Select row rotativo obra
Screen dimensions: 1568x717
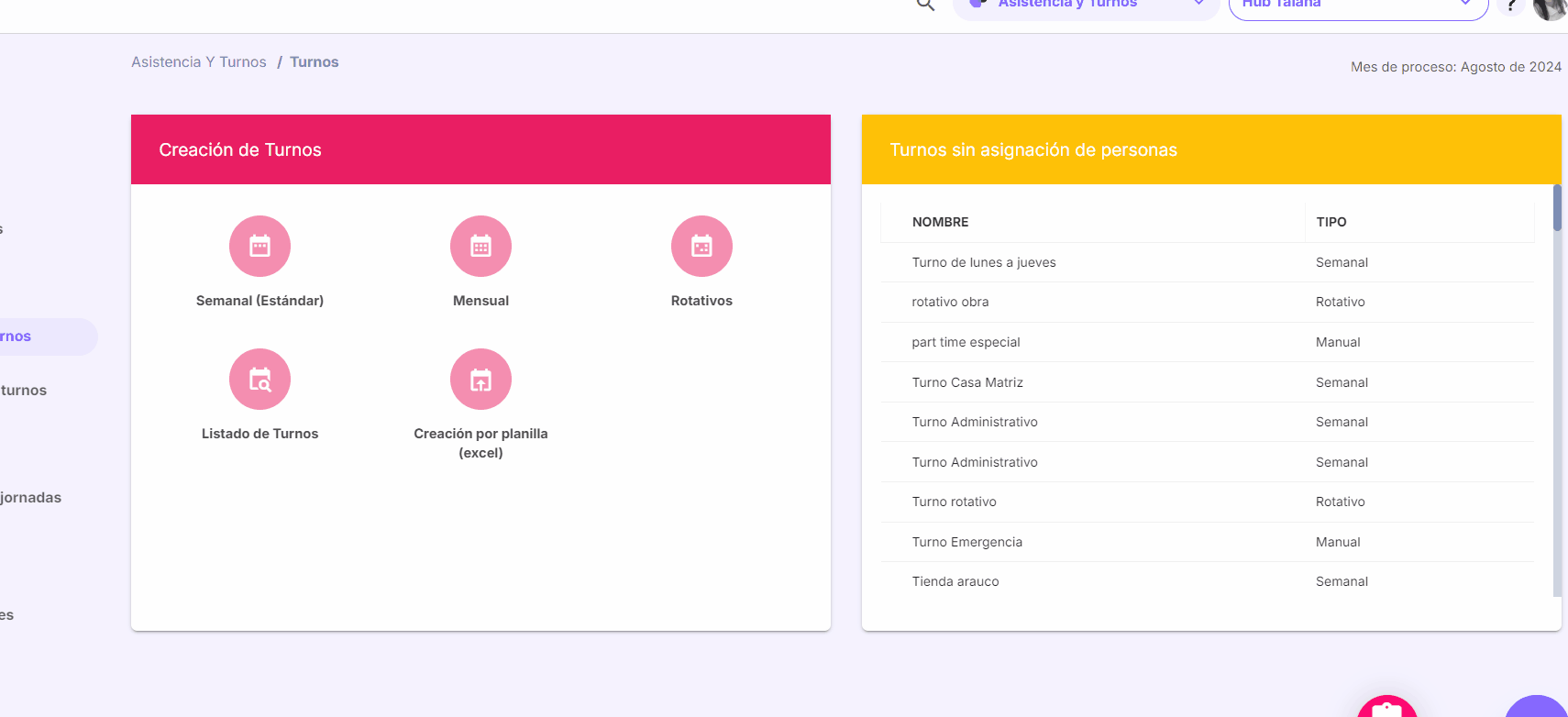click(1207, 302)
